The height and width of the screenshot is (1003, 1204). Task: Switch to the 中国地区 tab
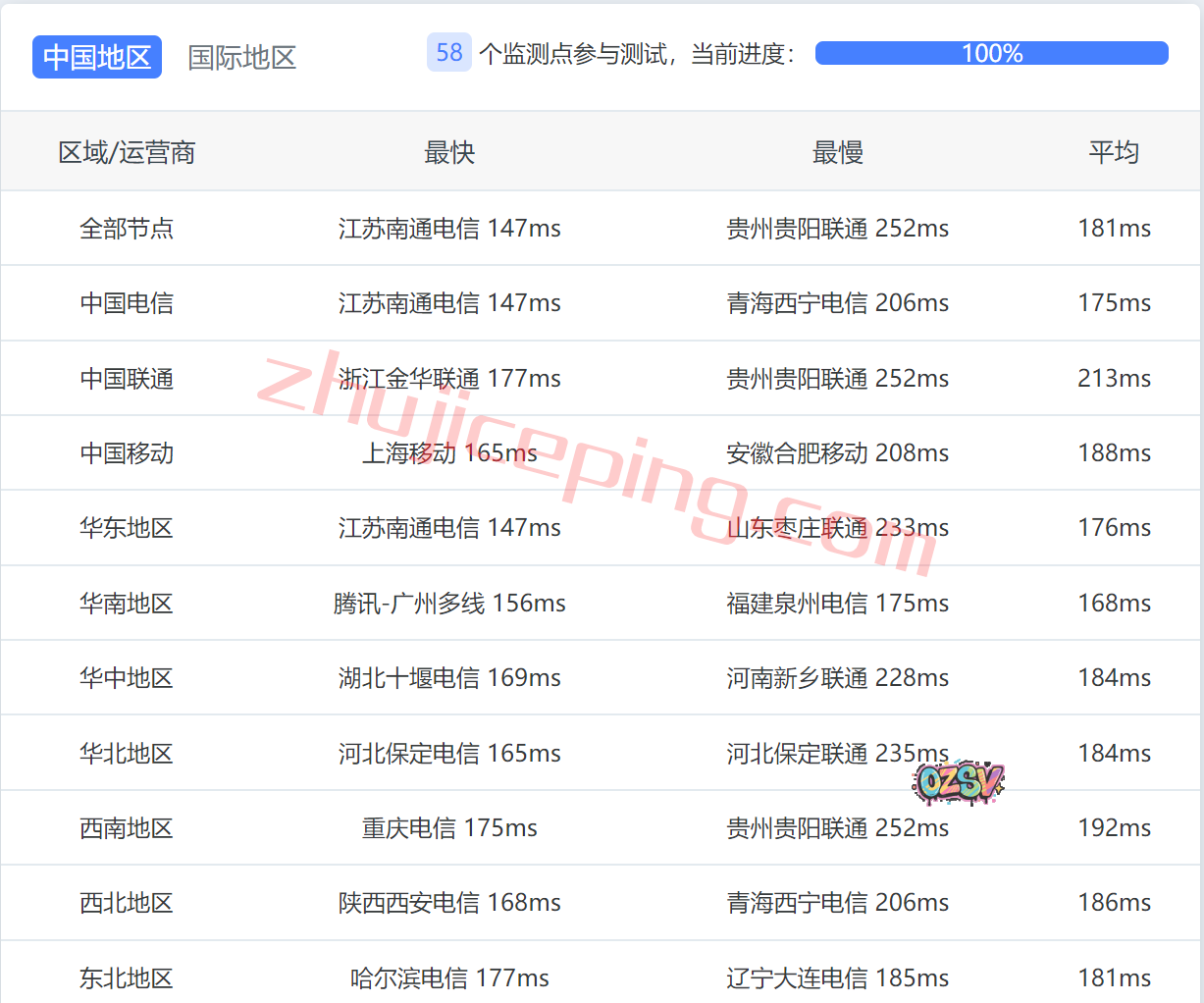pos(96,57)
